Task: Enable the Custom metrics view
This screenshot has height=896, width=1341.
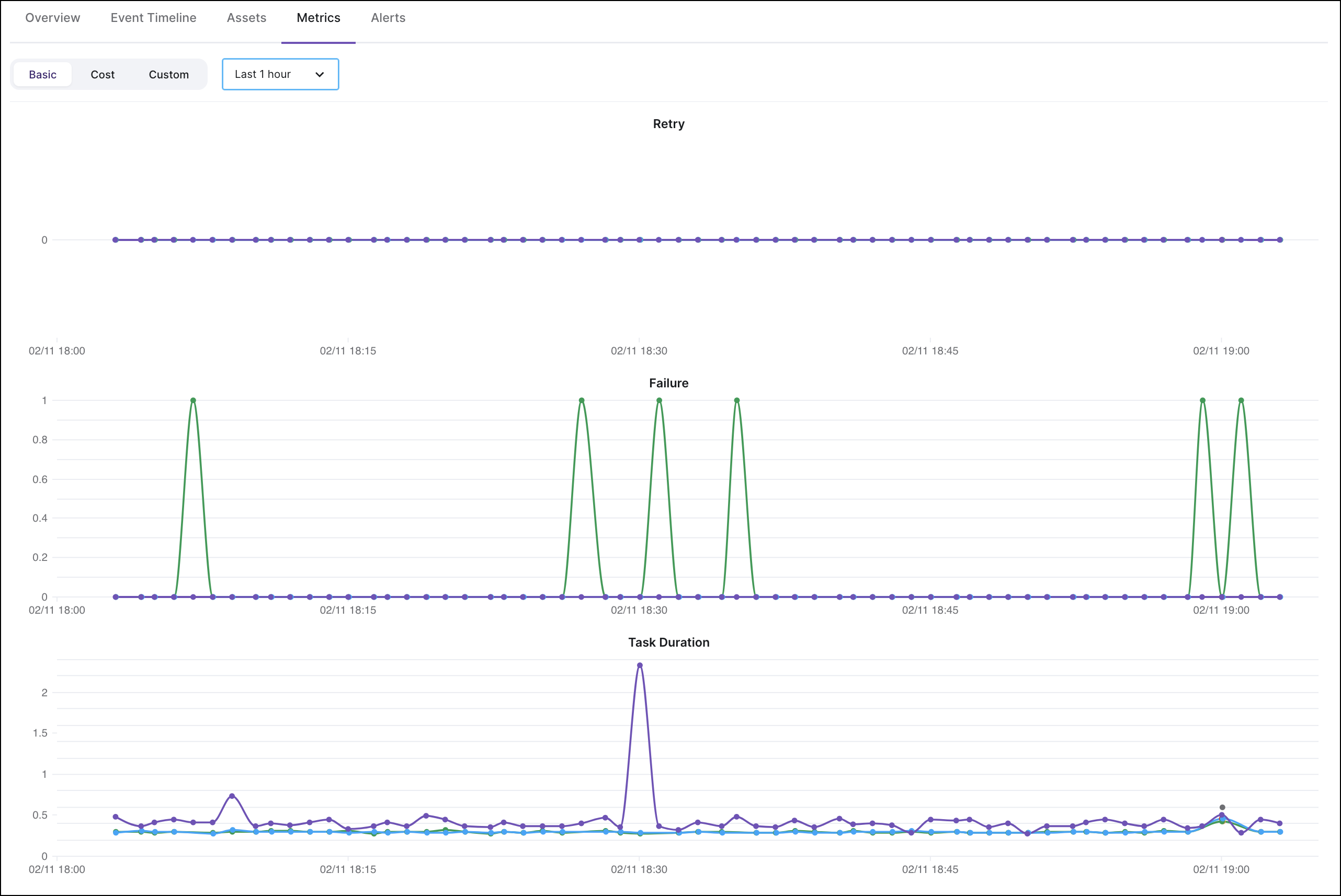Action: pyautogui.click(x=168, y=74)
